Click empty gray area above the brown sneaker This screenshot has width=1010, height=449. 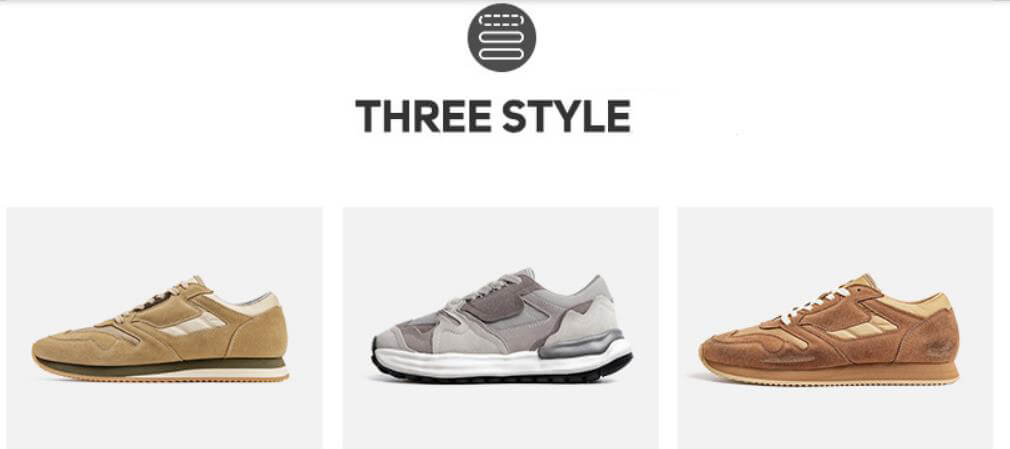[835, 240]
